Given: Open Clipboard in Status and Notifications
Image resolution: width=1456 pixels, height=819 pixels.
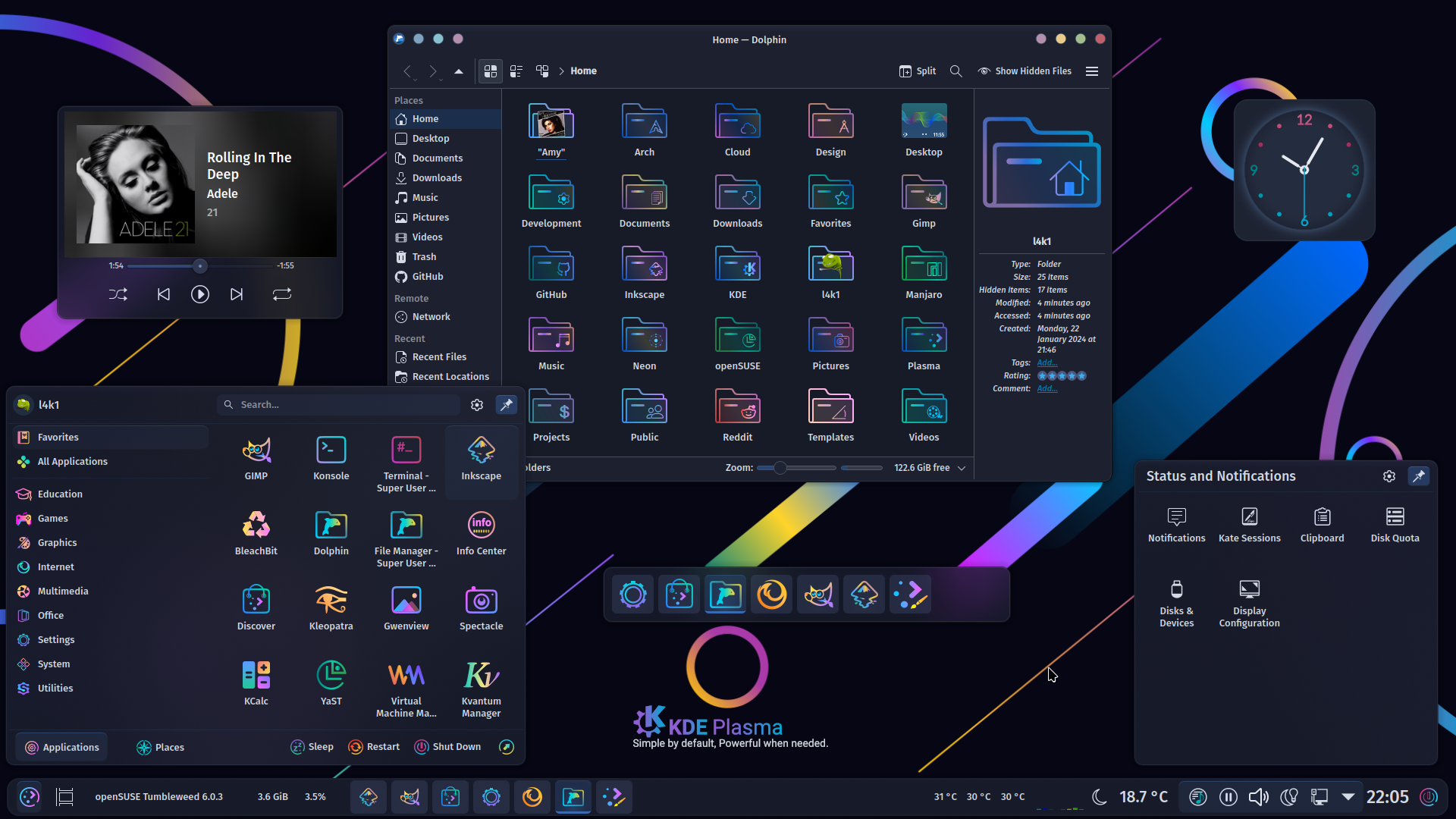Looking at the screenshot, I should coord(1322,525).
